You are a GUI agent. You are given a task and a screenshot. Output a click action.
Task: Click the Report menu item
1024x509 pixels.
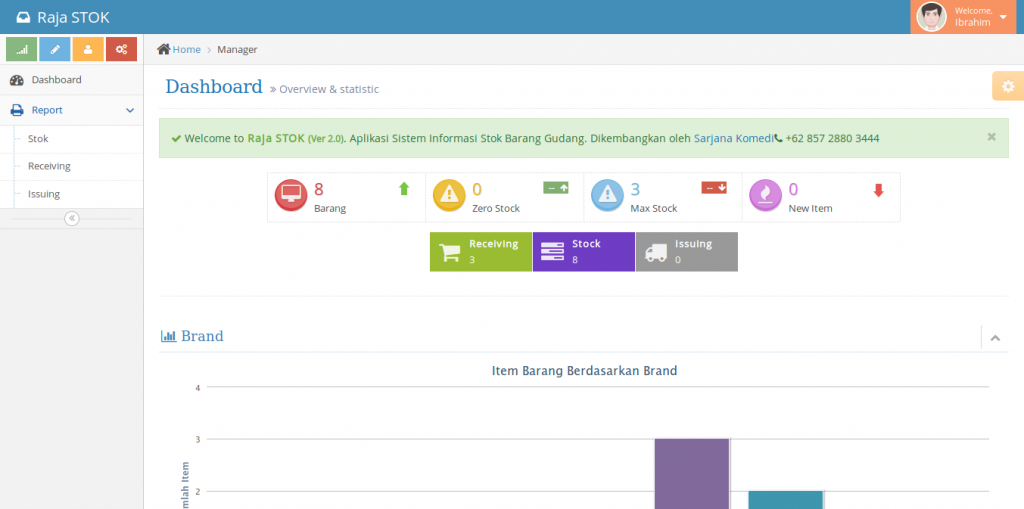click(72, 110)
